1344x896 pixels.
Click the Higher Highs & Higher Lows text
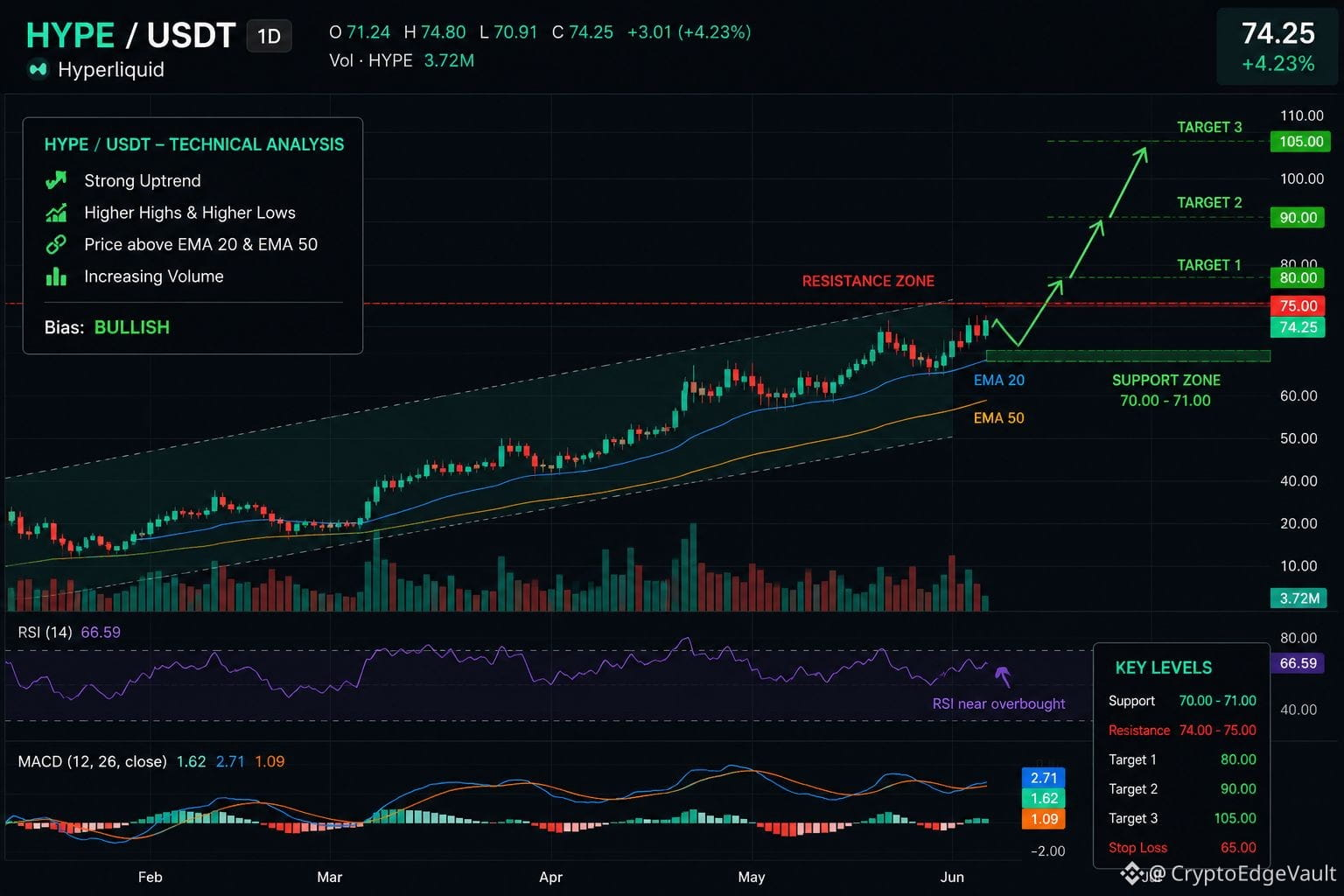[x=190, y=213]
